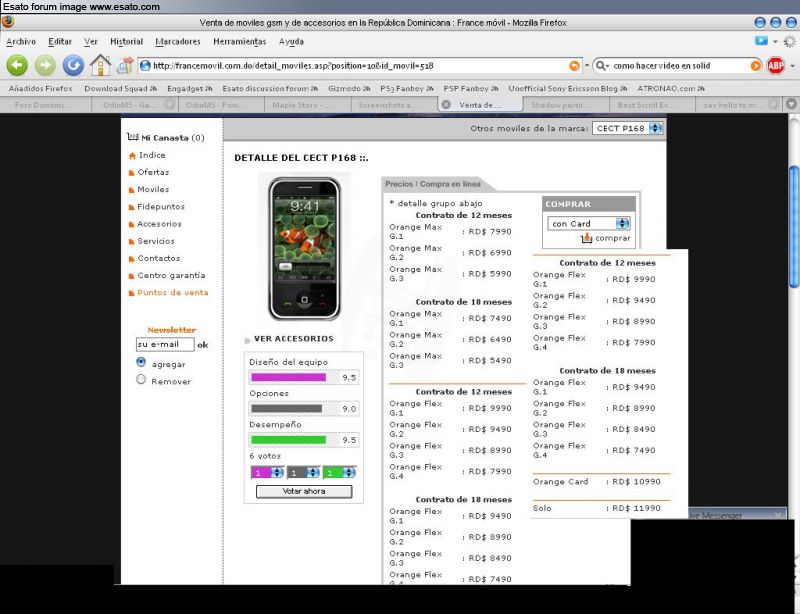Open the Esato discussion forum bookmark
This screenshot has height=614, width=800.
[270, 88]
